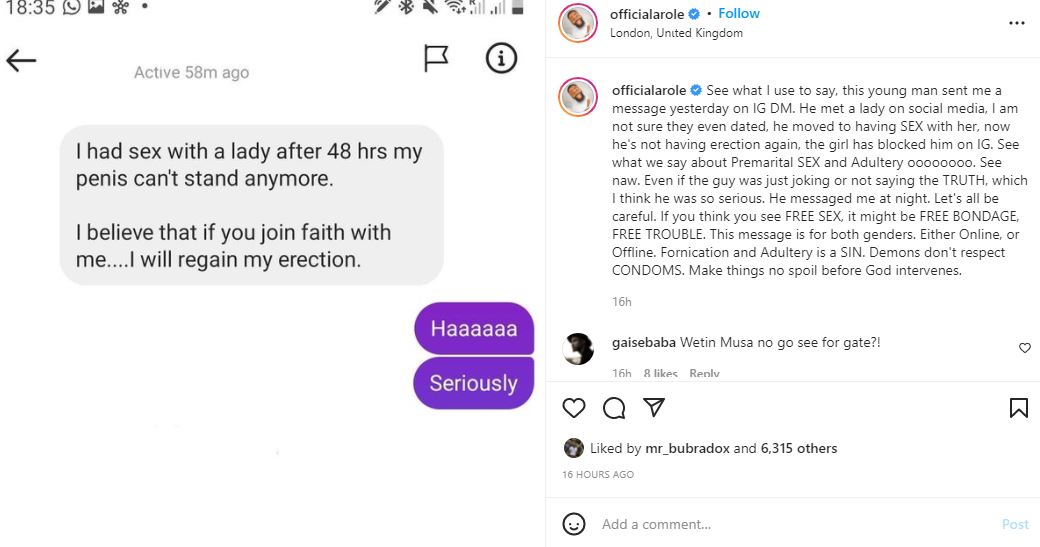Open London, United Kingdom location link

click(676, 33)
